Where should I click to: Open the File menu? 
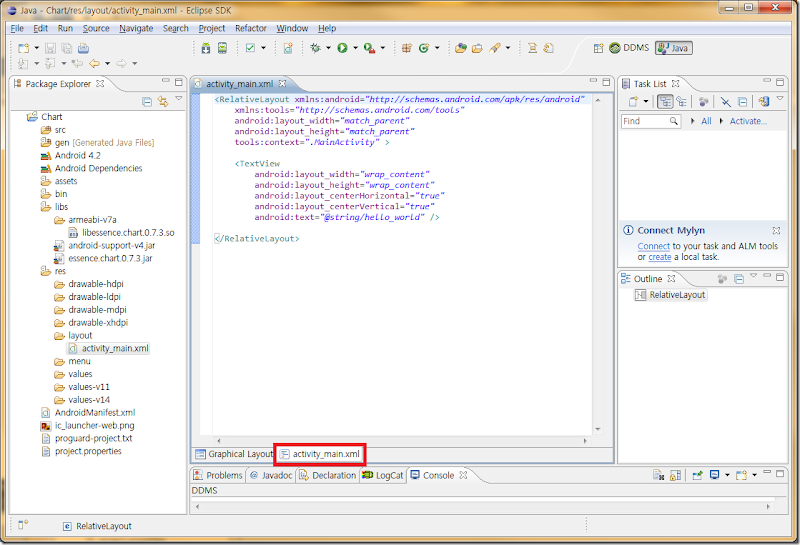point(17,28)
